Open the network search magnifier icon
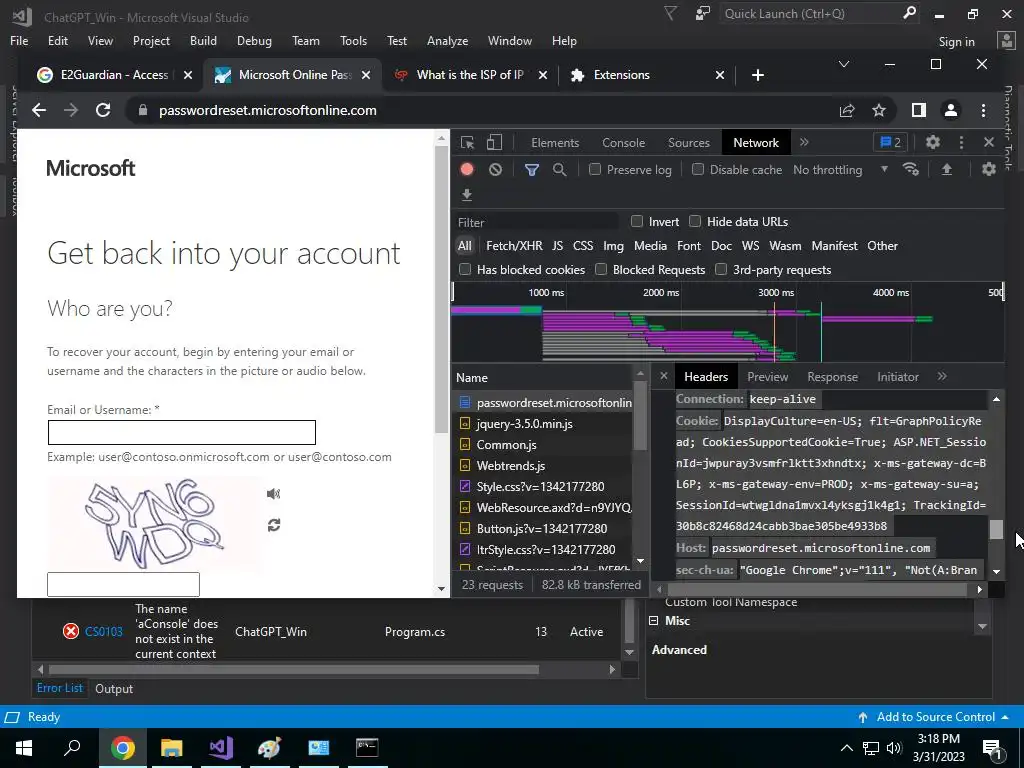1024x768 pixels. [x=559, y=170]
